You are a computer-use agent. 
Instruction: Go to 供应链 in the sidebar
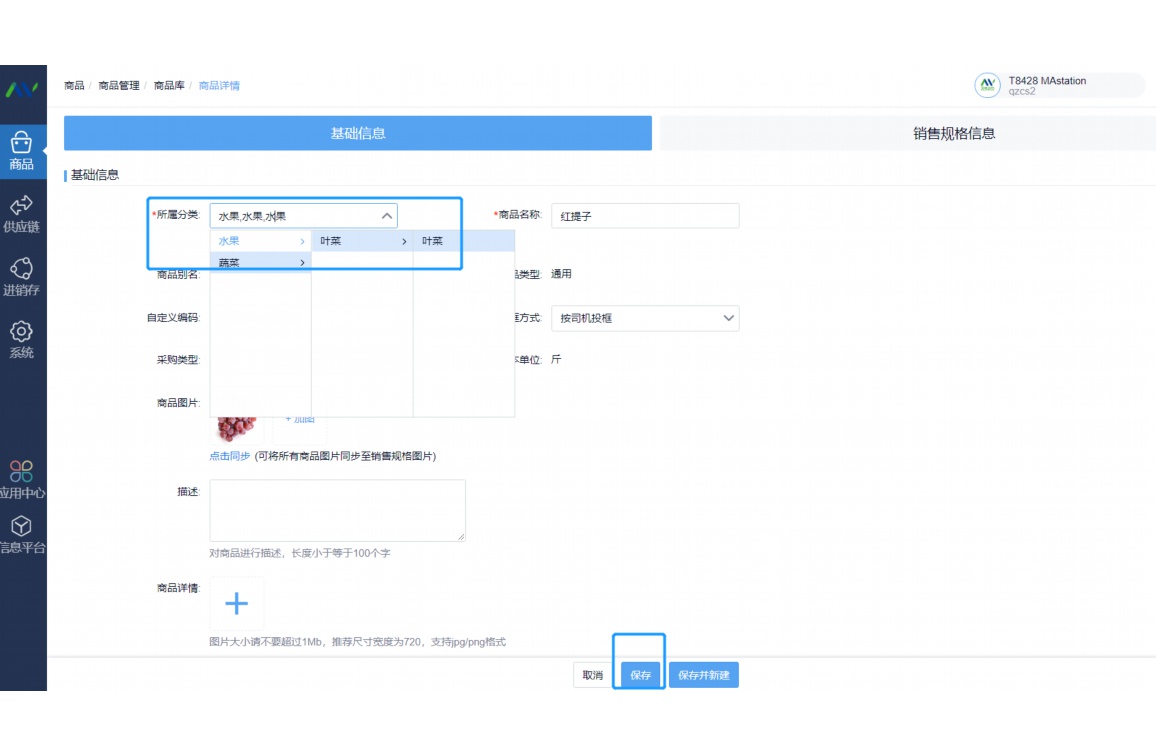tap(22, 213)
